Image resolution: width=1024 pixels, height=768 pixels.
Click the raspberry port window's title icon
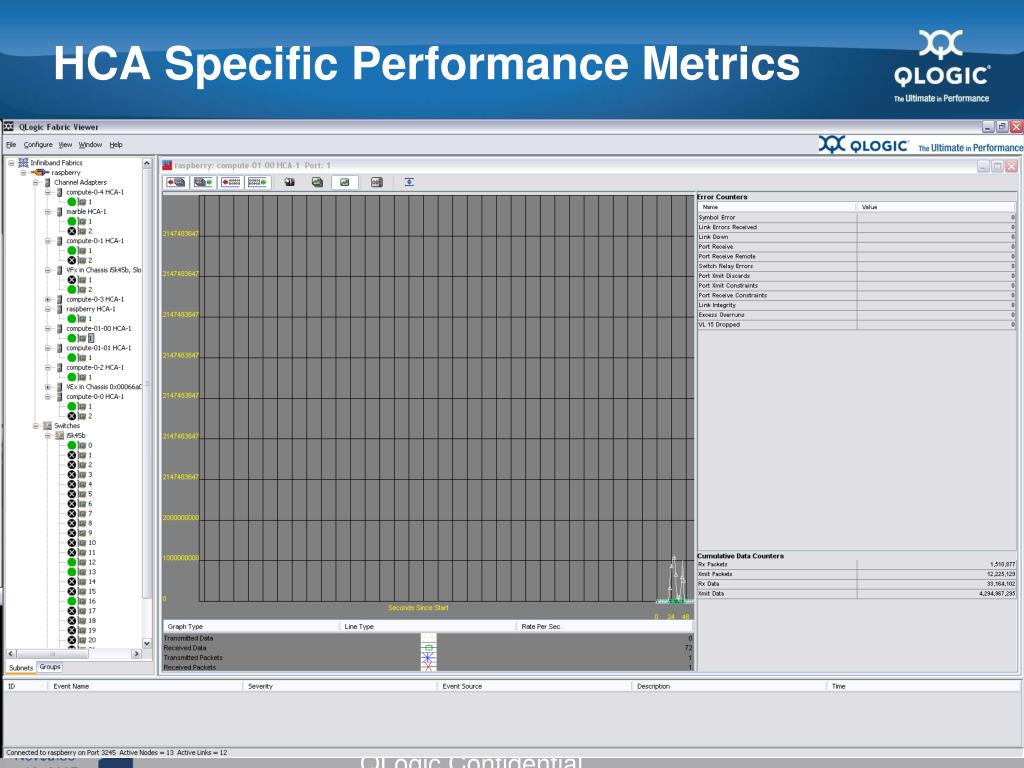[x=167, y=165]
